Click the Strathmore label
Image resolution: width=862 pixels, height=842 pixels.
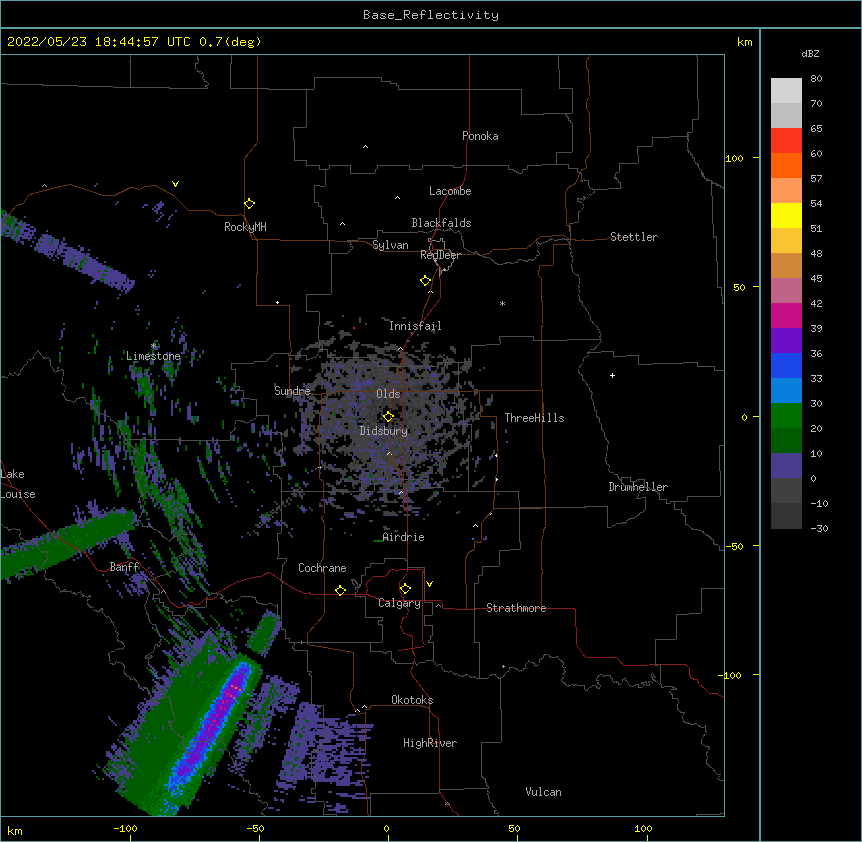tap(516, 608)
